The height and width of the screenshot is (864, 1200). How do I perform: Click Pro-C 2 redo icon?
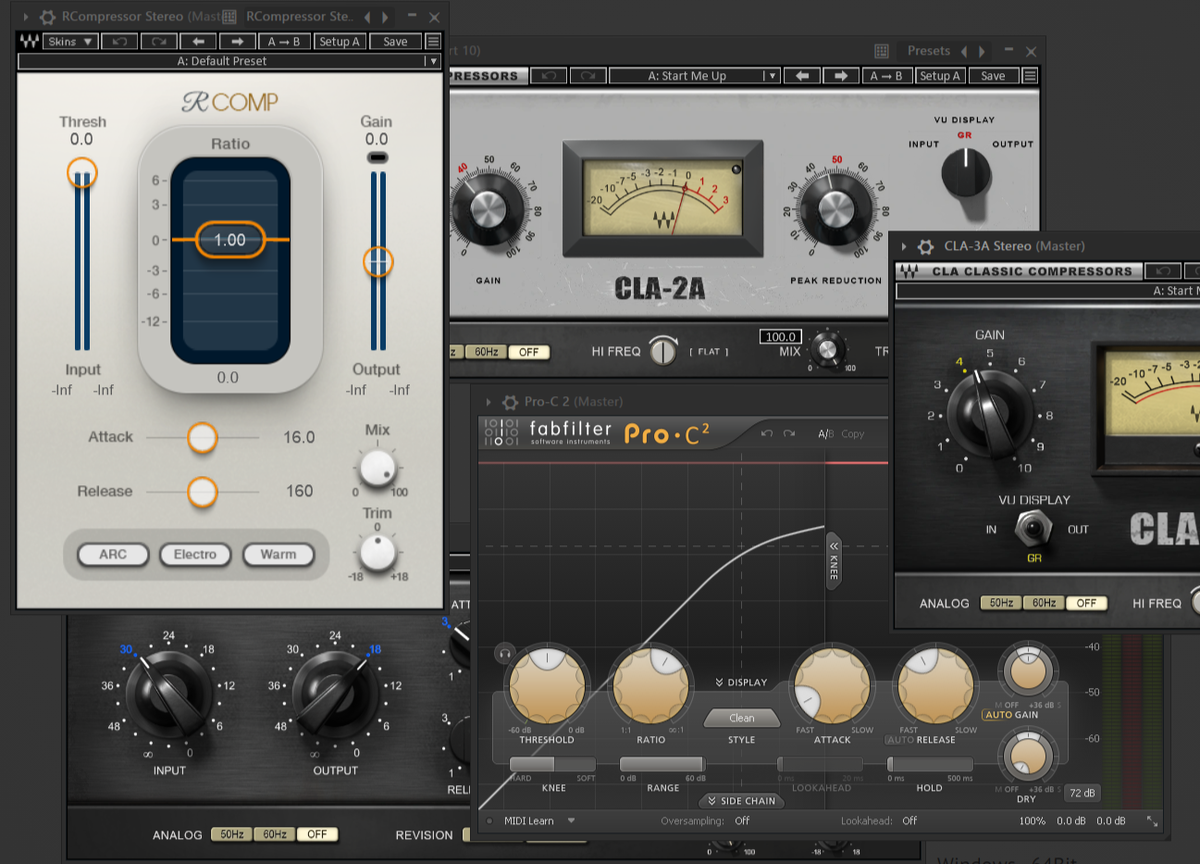click(x=791, y=434)
